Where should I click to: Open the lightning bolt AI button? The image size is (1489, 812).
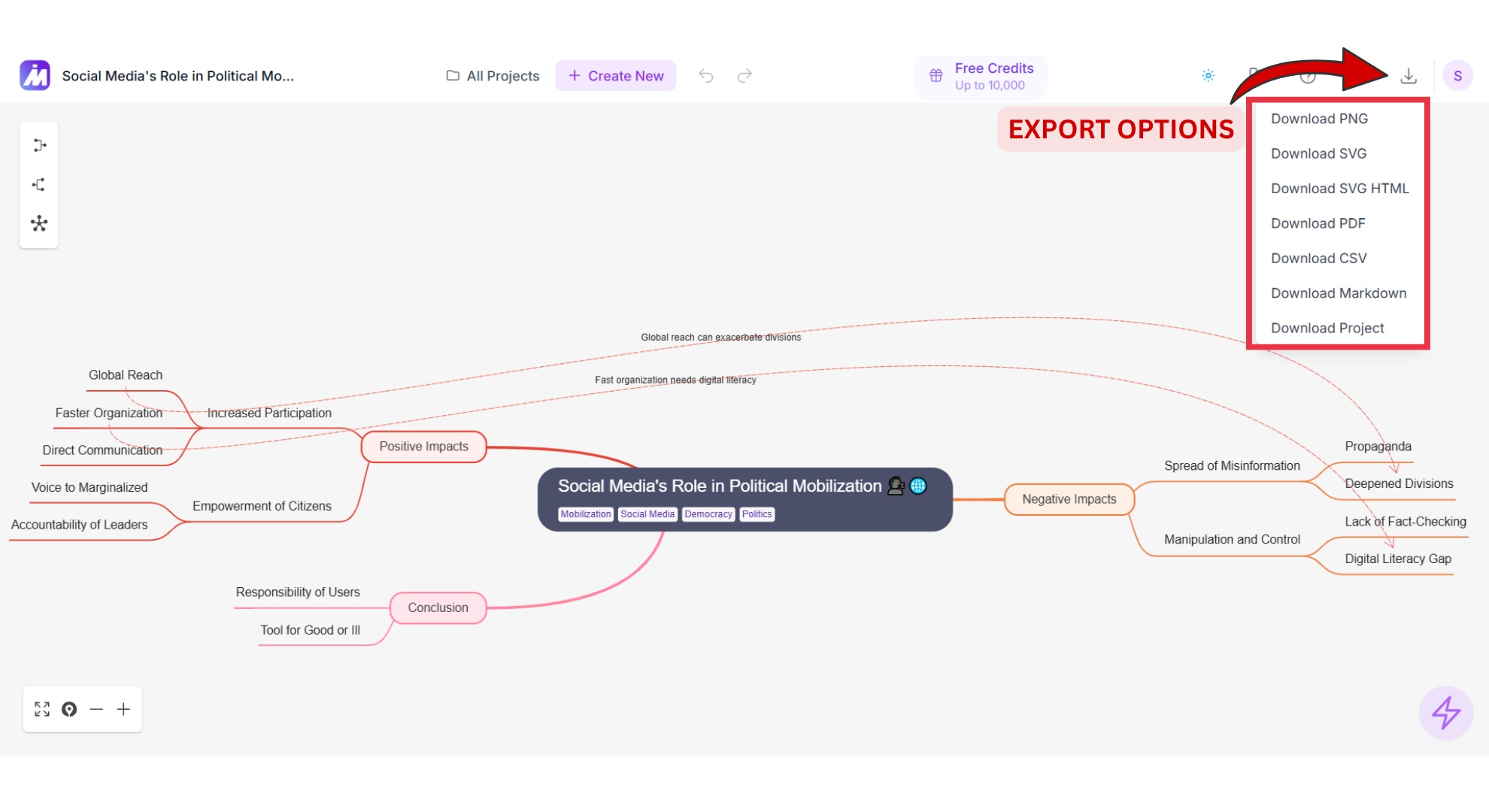(1445, 712)
